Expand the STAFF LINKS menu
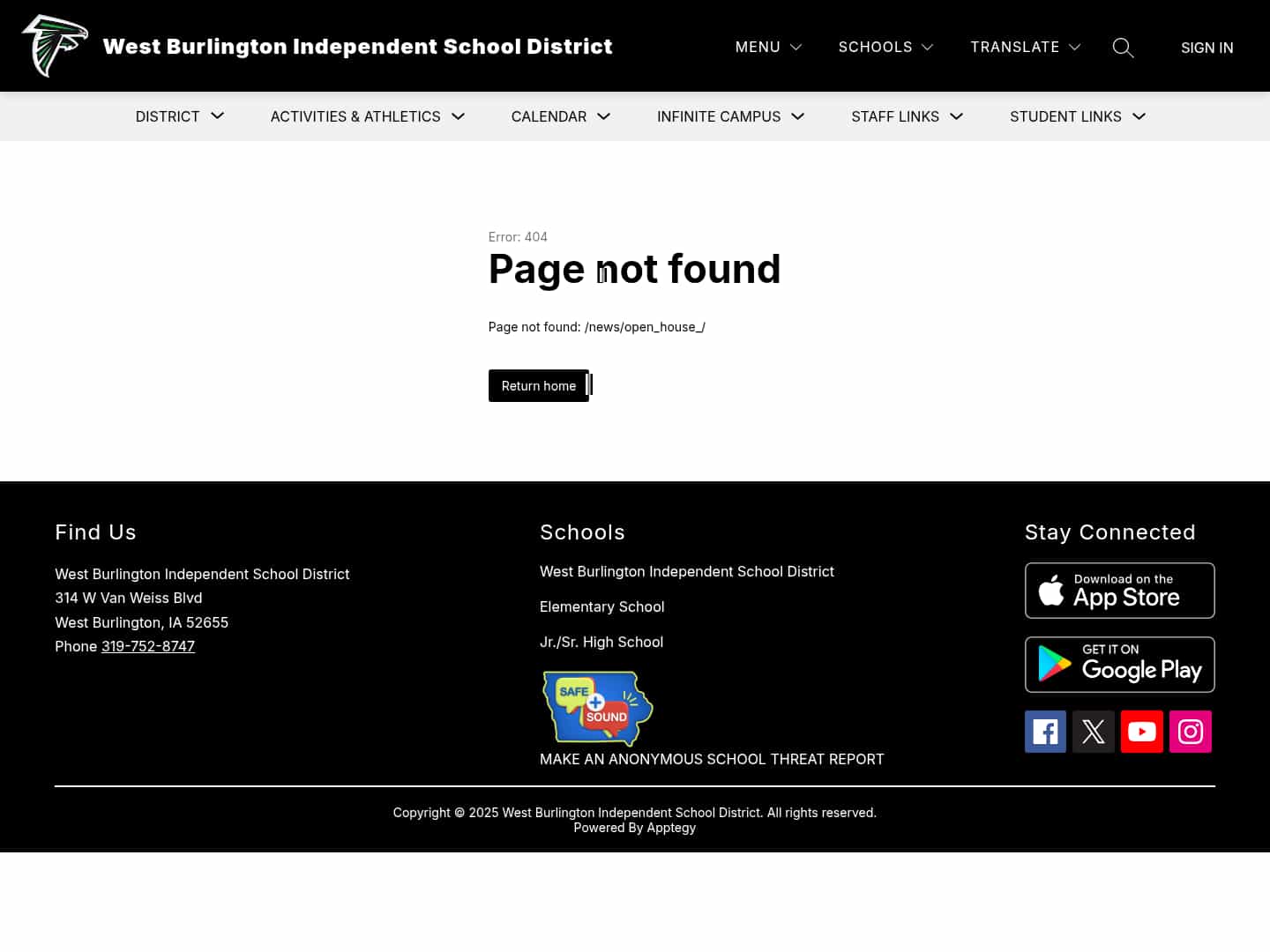 908,116
